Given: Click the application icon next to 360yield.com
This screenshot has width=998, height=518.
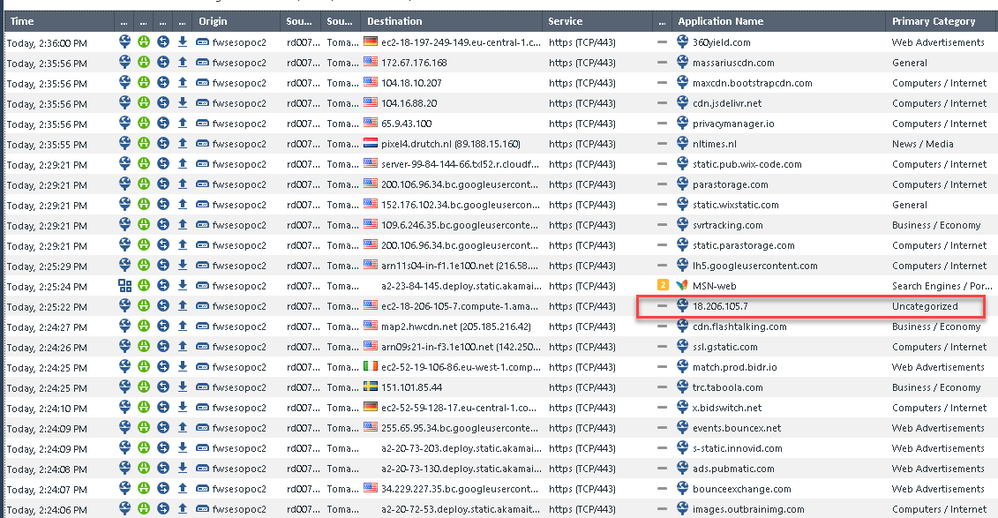Looking at the screenshot, I should click(x=682, y=42).
